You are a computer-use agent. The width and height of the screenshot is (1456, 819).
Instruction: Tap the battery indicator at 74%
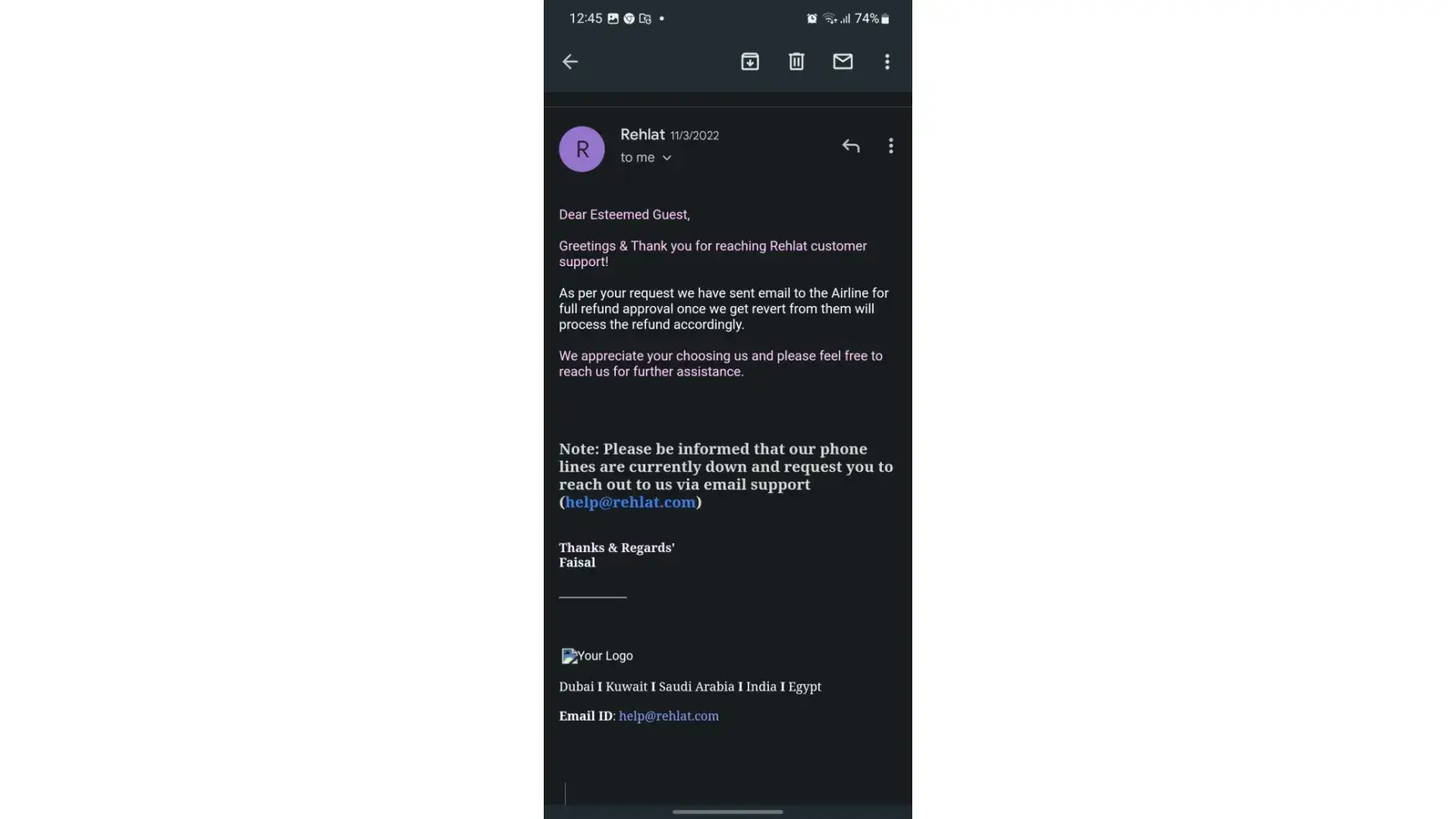click(872, 19)
